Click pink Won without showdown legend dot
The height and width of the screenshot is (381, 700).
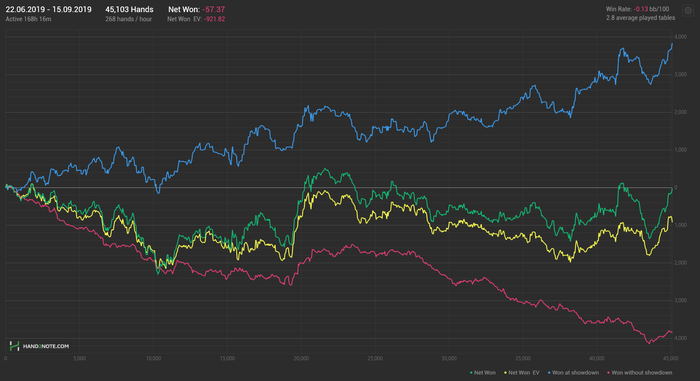point(608,373)
